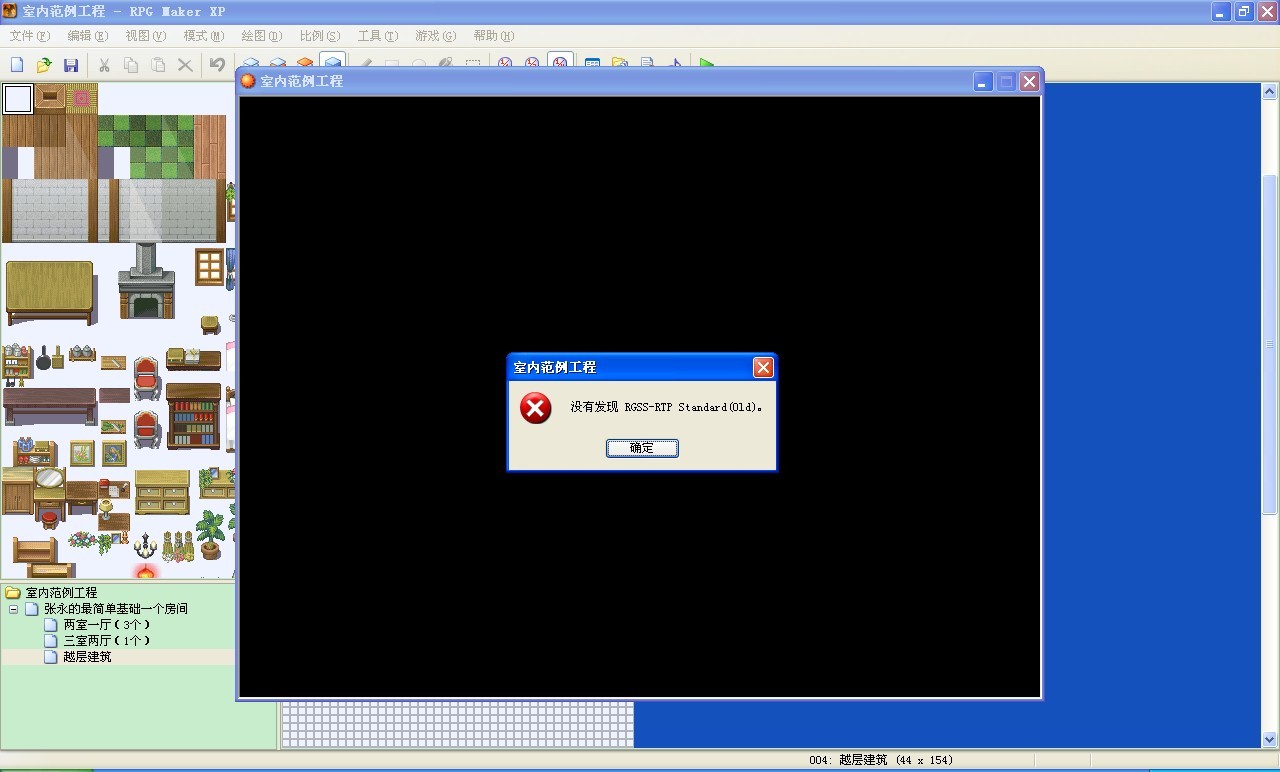Pick the potted plant tile in tileset
The width and height of the screenshot is (1280, 772).
211,536
